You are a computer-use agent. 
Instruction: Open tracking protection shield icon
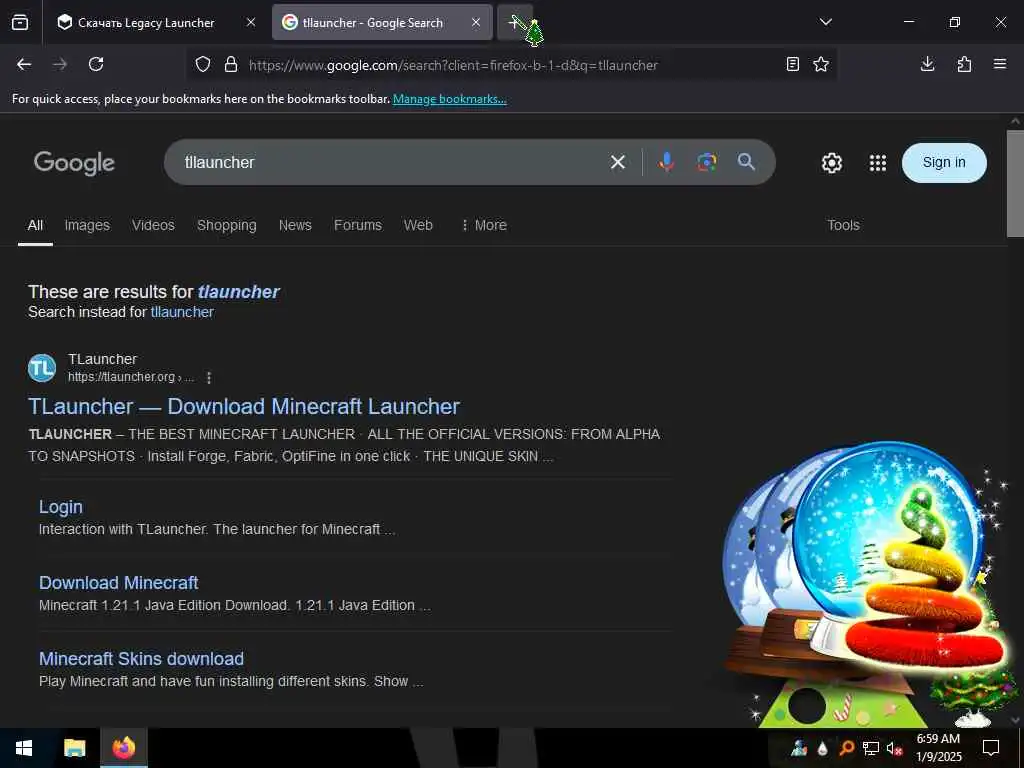pyautogui.click(x=203, y=64)
